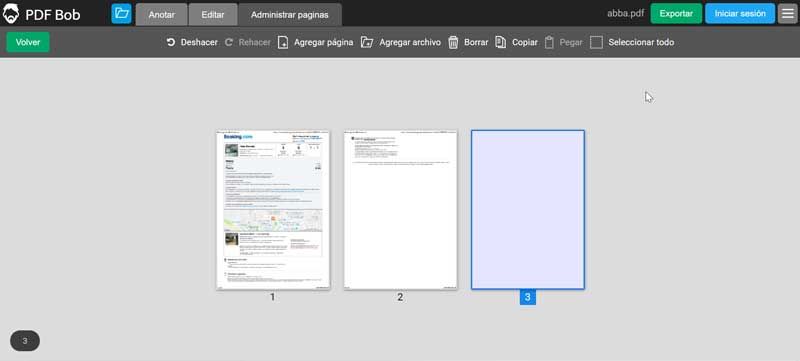Tick the Seleccionar todo checkbox
This screenshot has width=800, height=361.
pos(596,42)
